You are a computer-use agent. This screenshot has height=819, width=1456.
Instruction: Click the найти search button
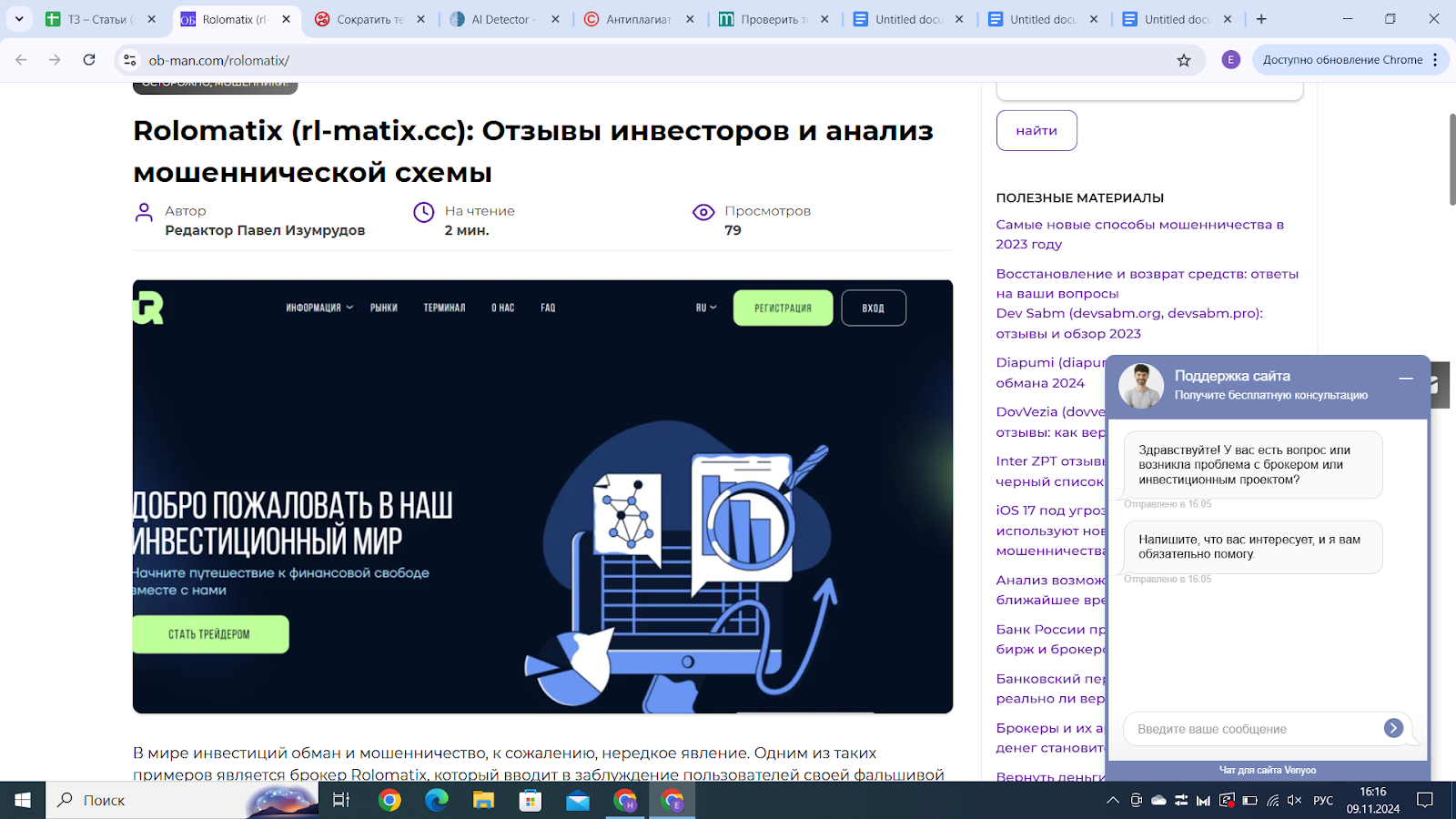pyautogui.click(x=1036, y=130)
